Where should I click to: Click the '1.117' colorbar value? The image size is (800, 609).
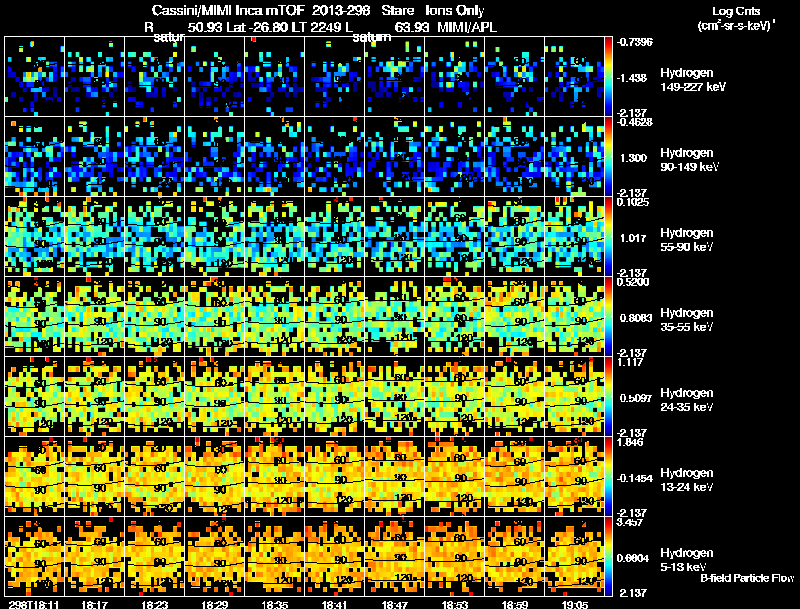[630, 362]
